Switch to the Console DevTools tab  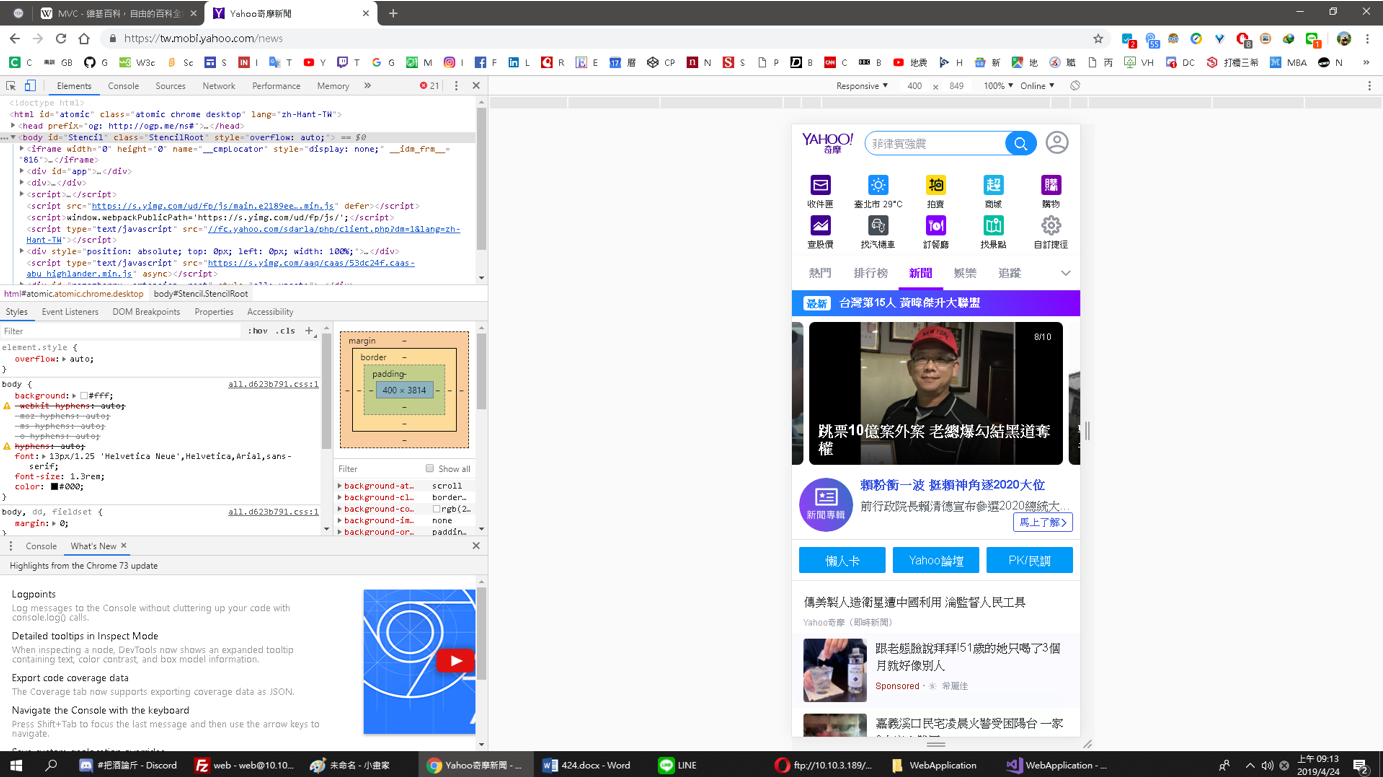123,86
